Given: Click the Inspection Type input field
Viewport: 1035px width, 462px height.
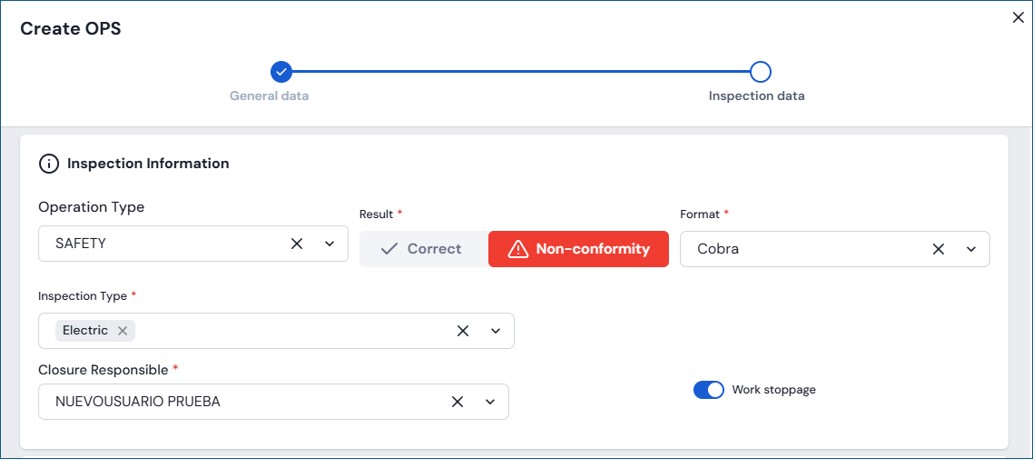Looking at the screenshot, I should [x=290, y=331].
